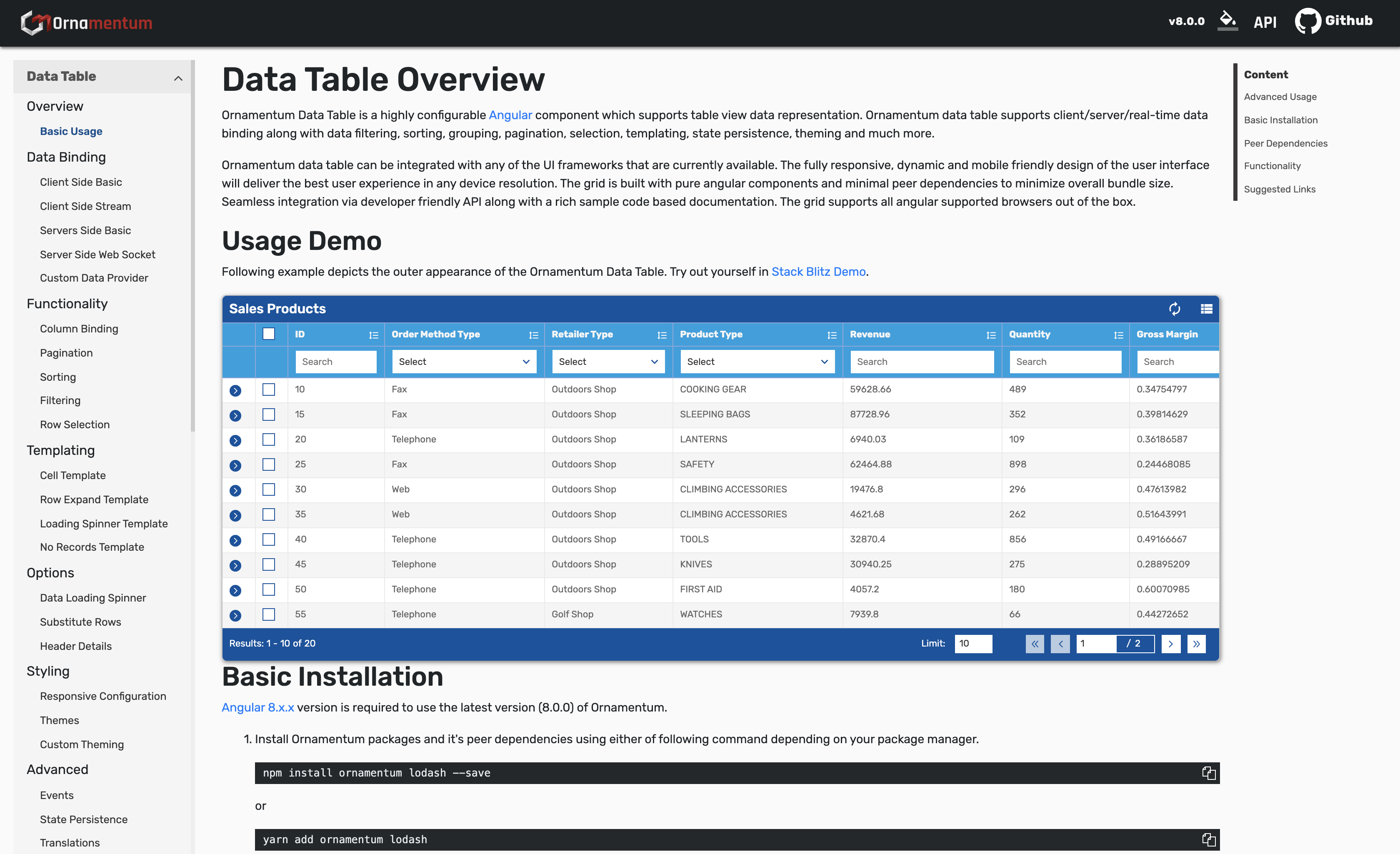Image resolution: width=1400 pixels, height=854 pixels.
Task: Sort by Quantity column icon
Action: 1119,335
